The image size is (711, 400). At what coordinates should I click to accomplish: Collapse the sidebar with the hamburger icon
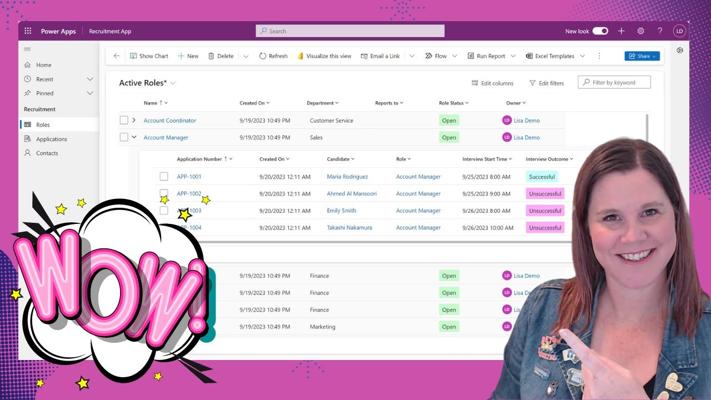pos(27,49)
